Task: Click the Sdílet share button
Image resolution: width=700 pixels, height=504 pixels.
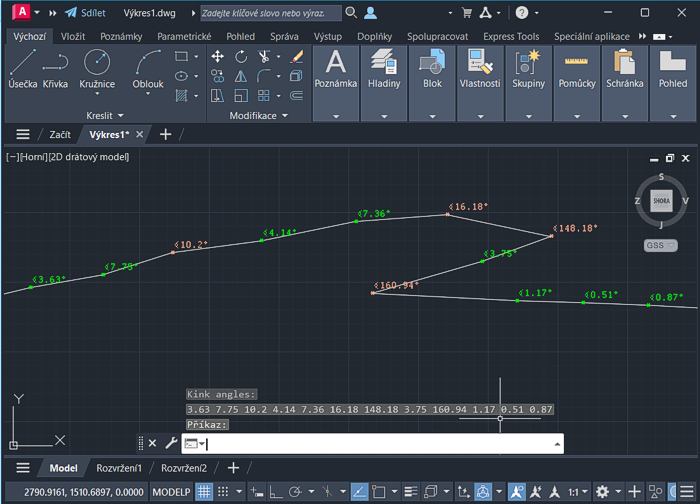Action: (86, 13)
